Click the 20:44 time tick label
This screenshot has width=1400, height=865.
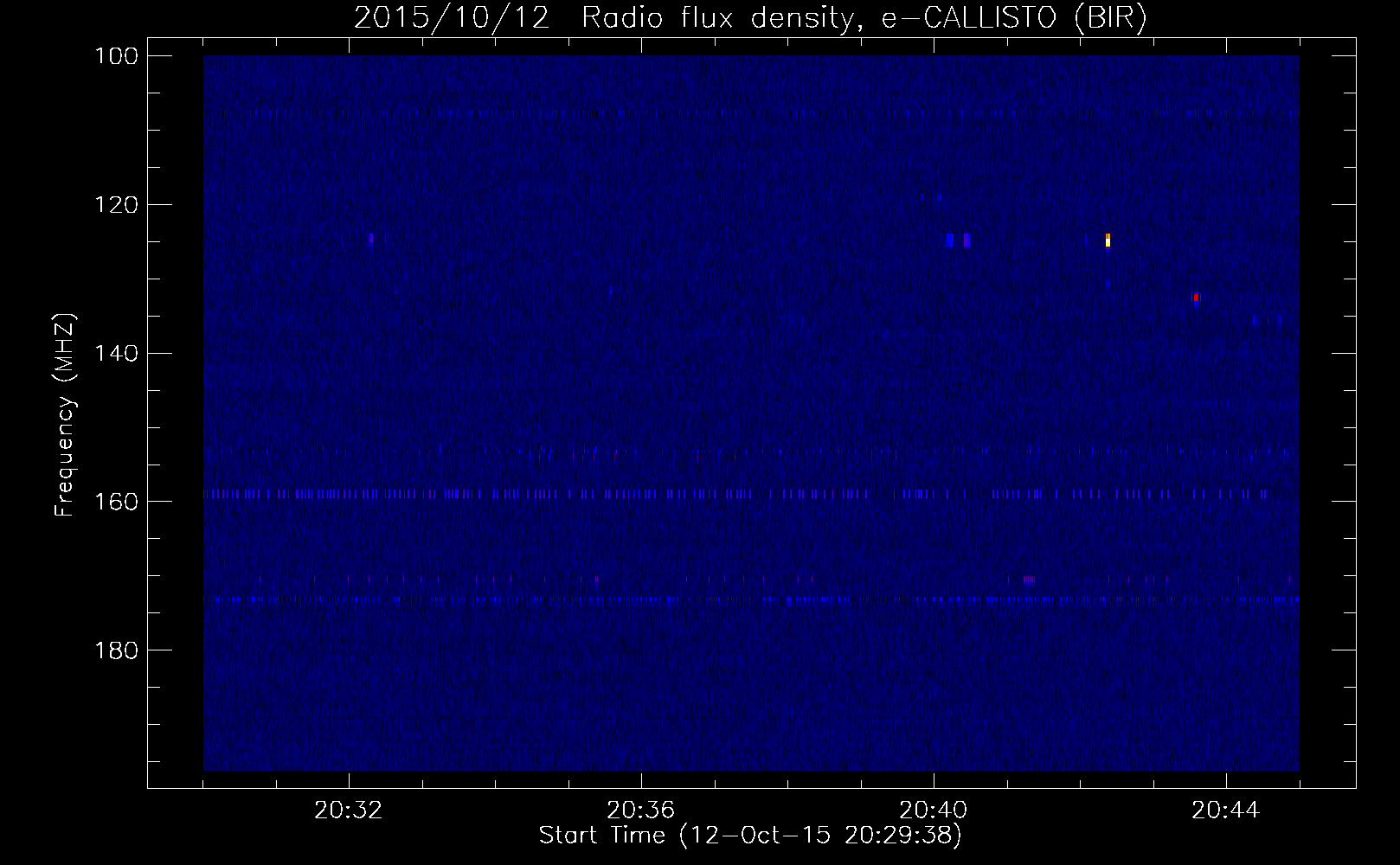tap(1226, 811)
